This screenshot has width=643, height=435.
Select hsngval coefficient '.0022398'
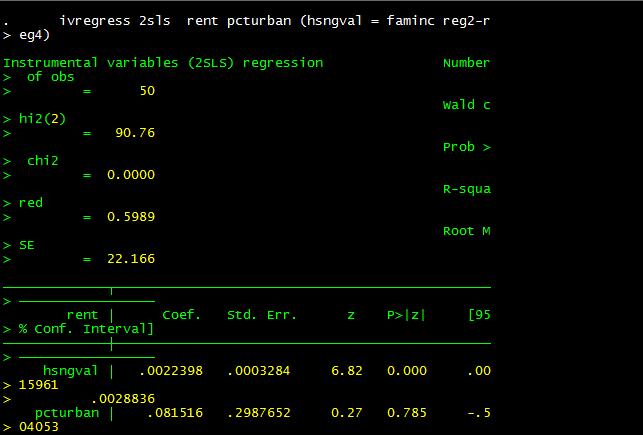(x=171, y=371)
